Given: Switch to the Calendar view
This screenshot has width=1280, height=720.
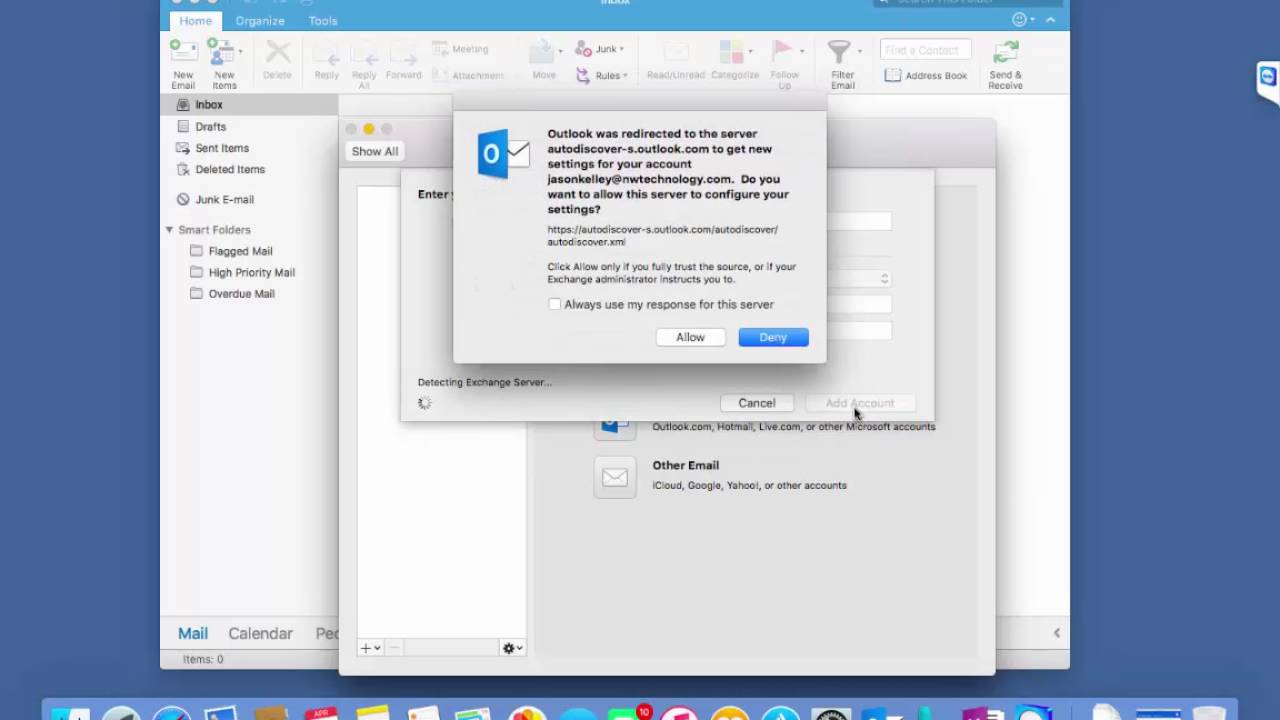Looking at the screenshot, I should (260, 633).
